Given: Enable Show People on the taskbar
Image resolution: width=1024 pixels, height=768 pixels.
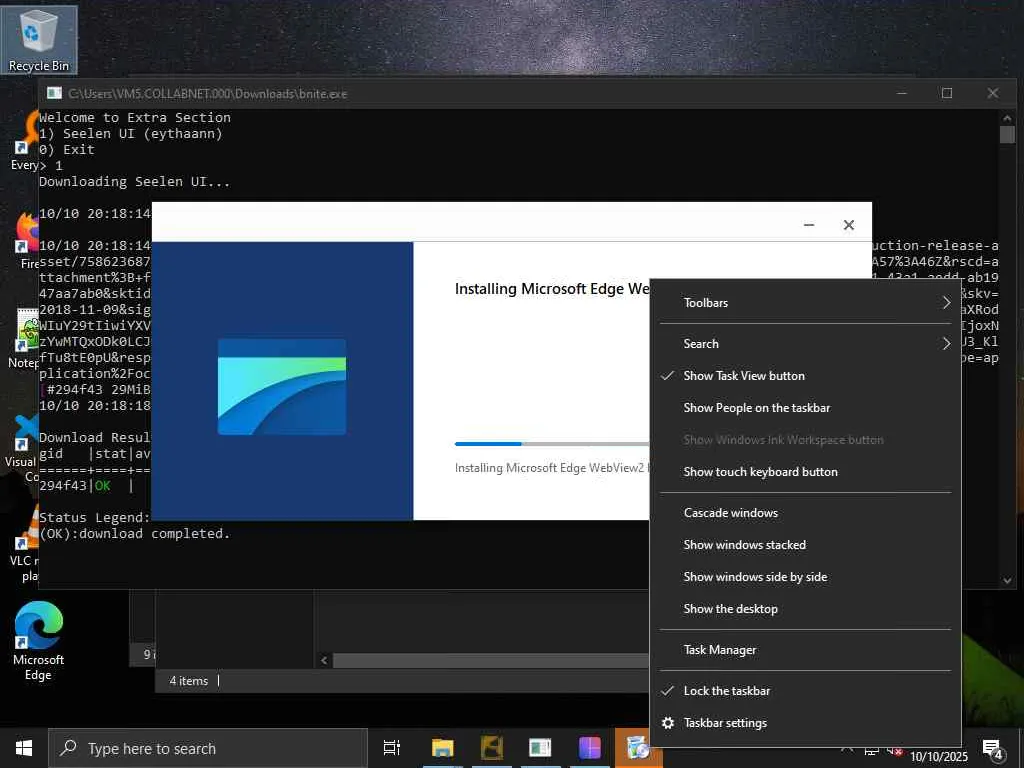Looking at the screenshot, I should coord(805,408).
